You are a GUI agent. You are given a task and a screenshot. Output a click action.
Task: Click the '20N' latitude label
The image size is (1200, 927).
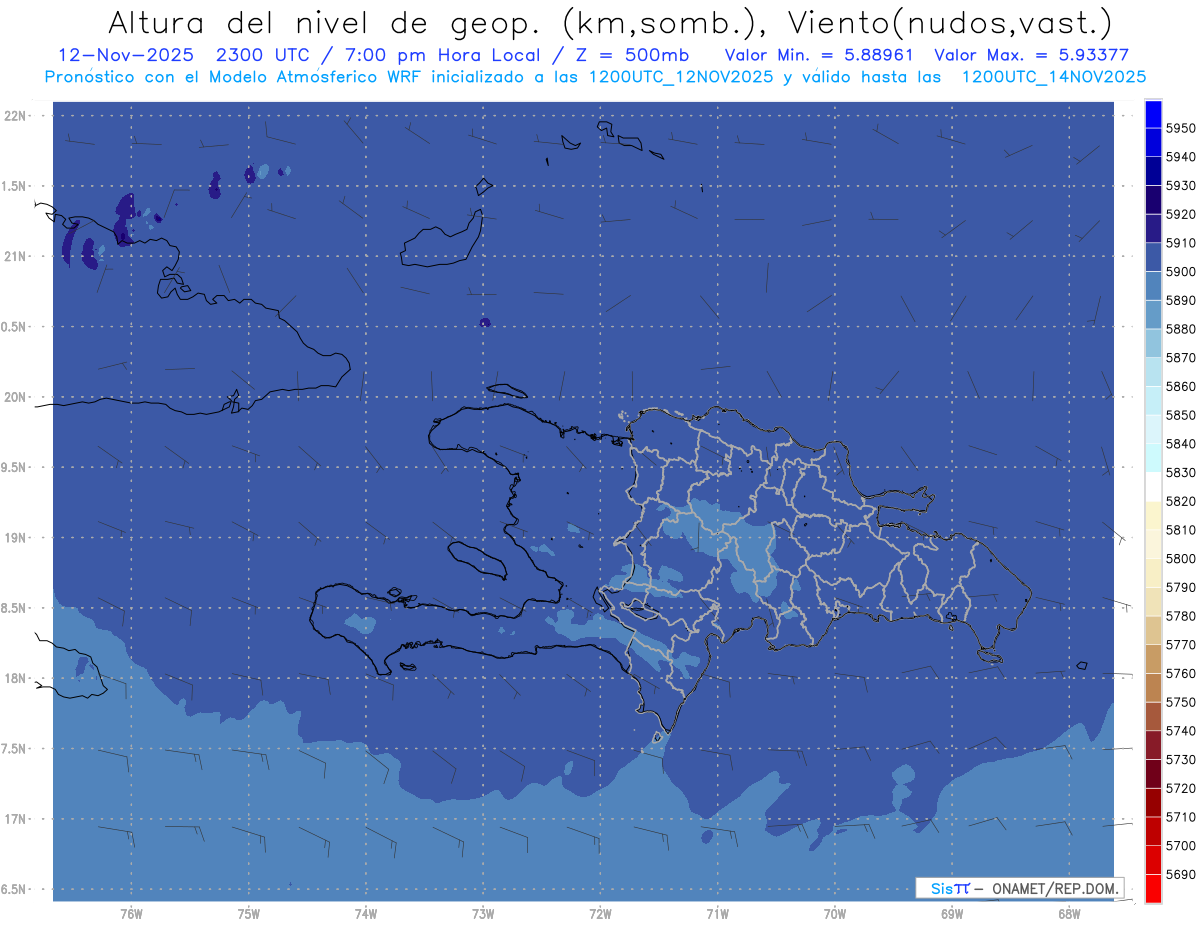(x=14, y=397)
